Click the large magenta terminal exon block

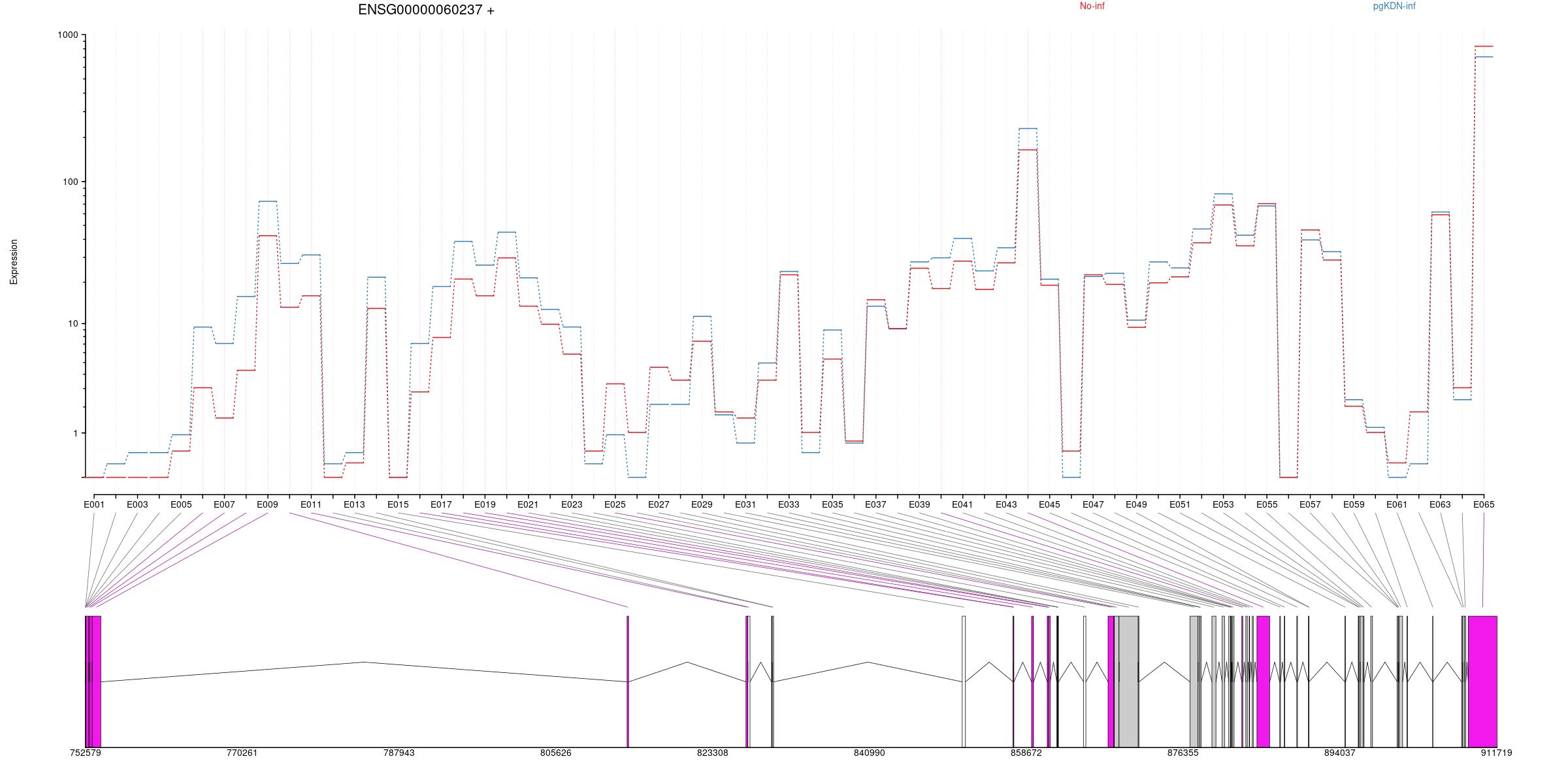1482,681
